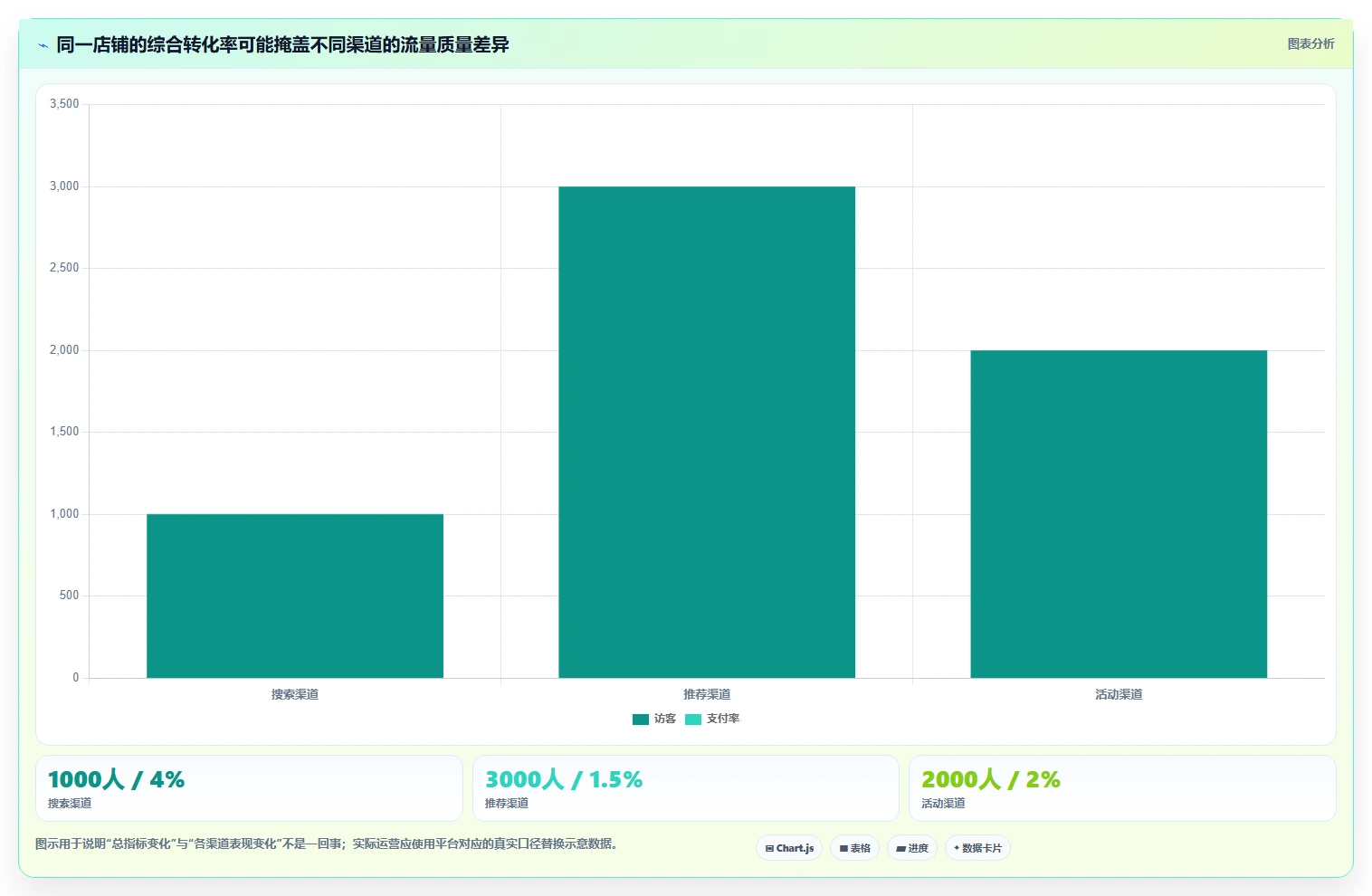
Task: Click the 搜索渠道 caption in the first card
Action: click(x=70, y=804)
